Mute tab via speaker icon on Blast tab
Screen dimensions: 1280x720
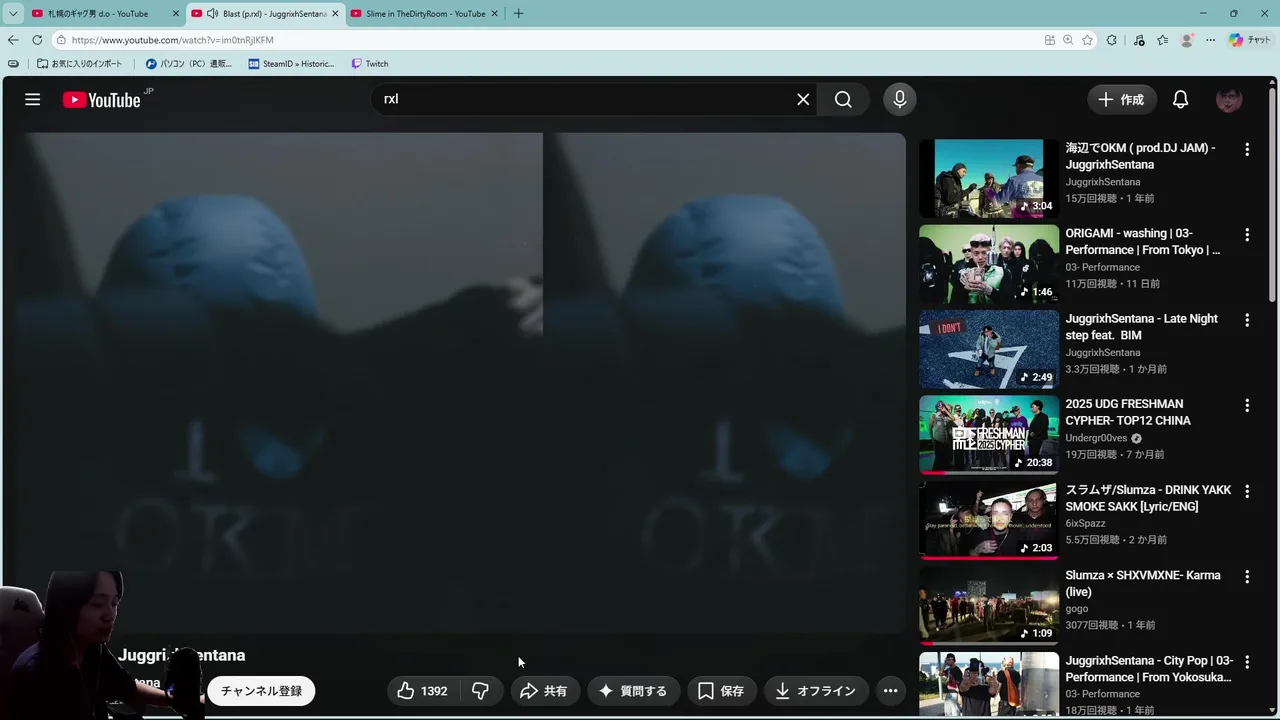[212, 13]
